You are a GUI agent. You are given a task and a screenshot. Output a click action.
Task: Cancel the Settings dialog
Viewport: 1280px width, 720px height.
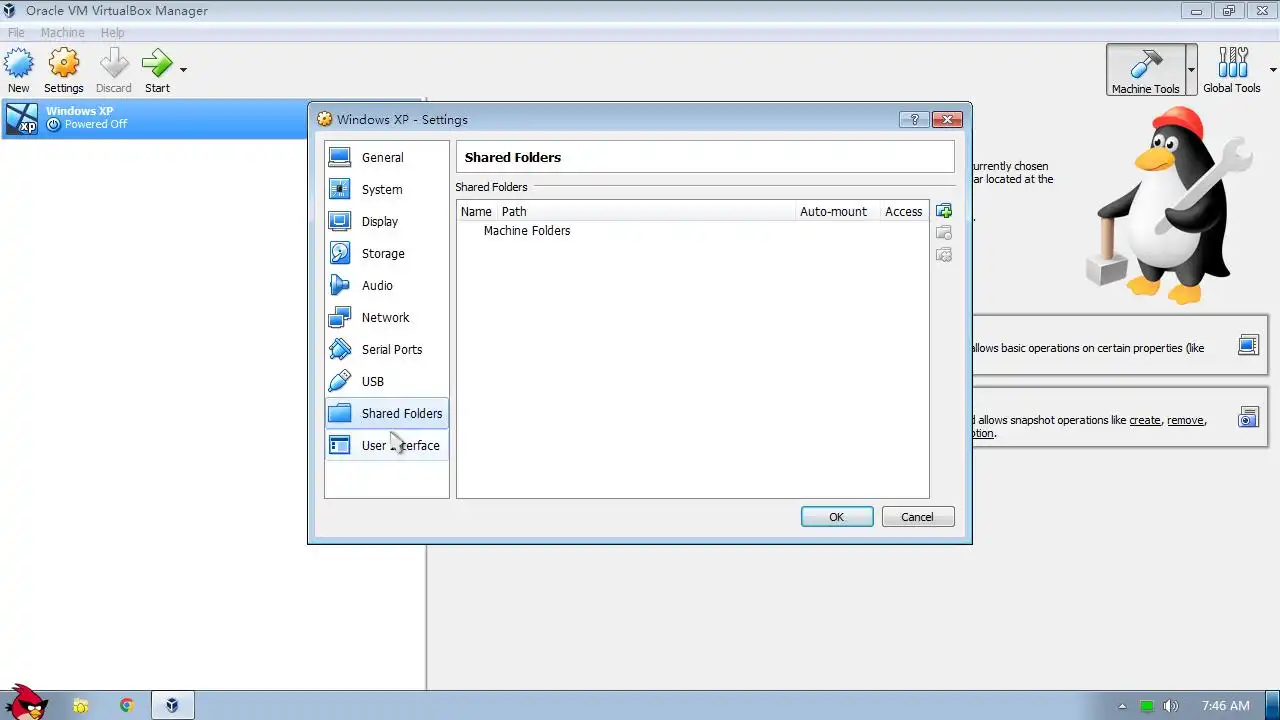point(917,517)
